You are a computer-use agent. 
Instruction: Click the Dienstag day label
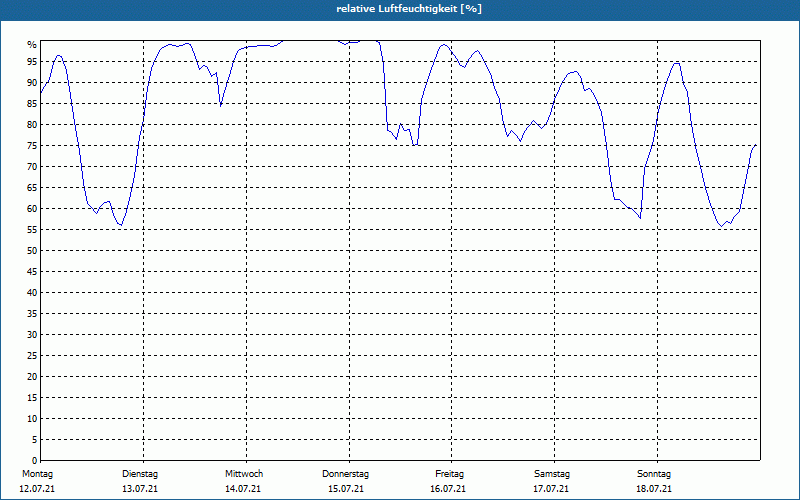click(x=140, y=474)
